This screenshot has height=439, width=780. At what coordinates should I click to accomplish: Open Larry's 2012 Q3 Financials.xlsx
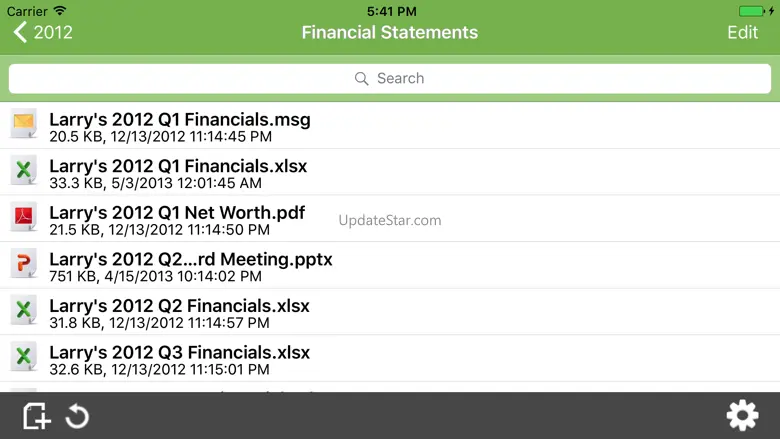click(x=179, y=358)
